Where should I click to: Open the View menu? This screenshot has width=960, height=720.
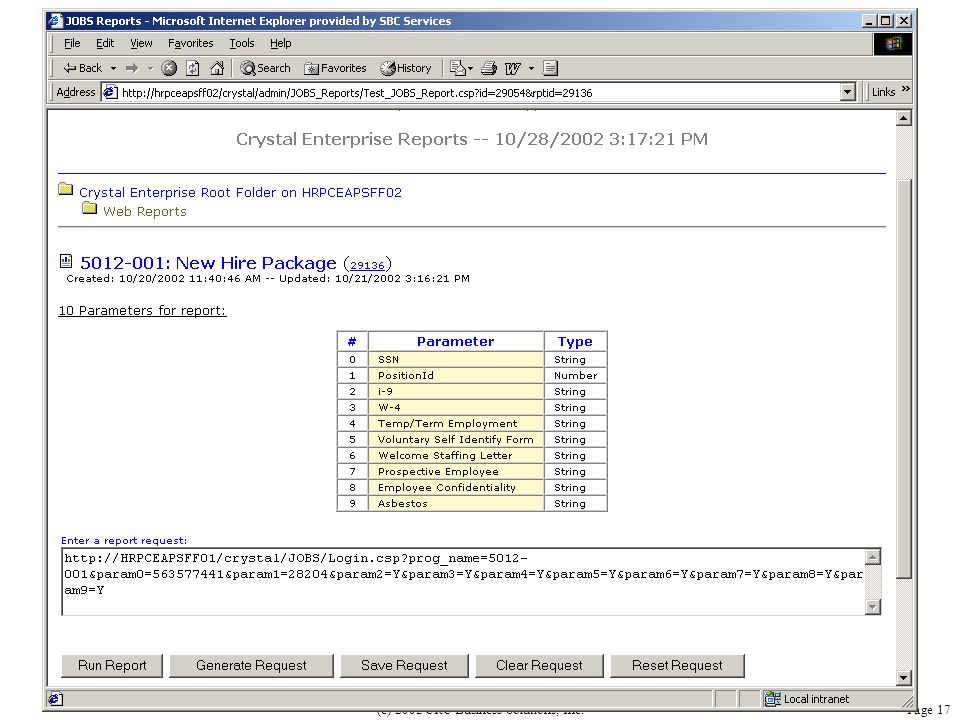pyautogui.click(x=141, y=43)
